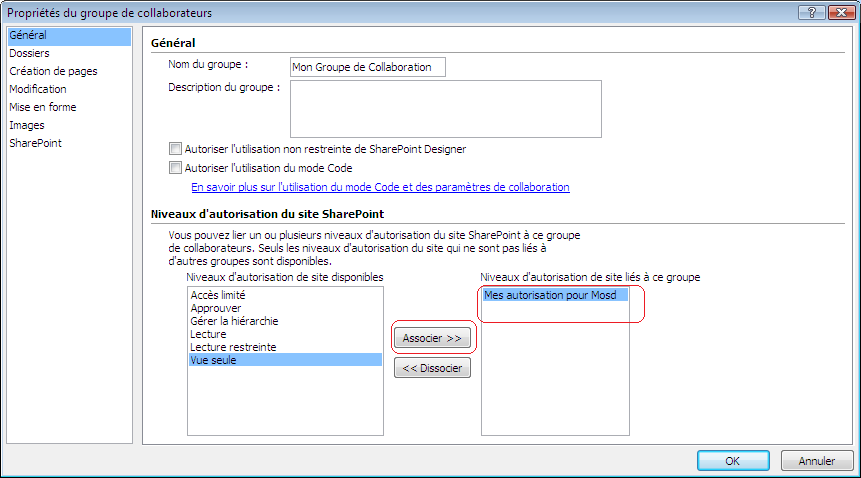
Task: Click the Nom du groupe text field
Action: (366, 67)
